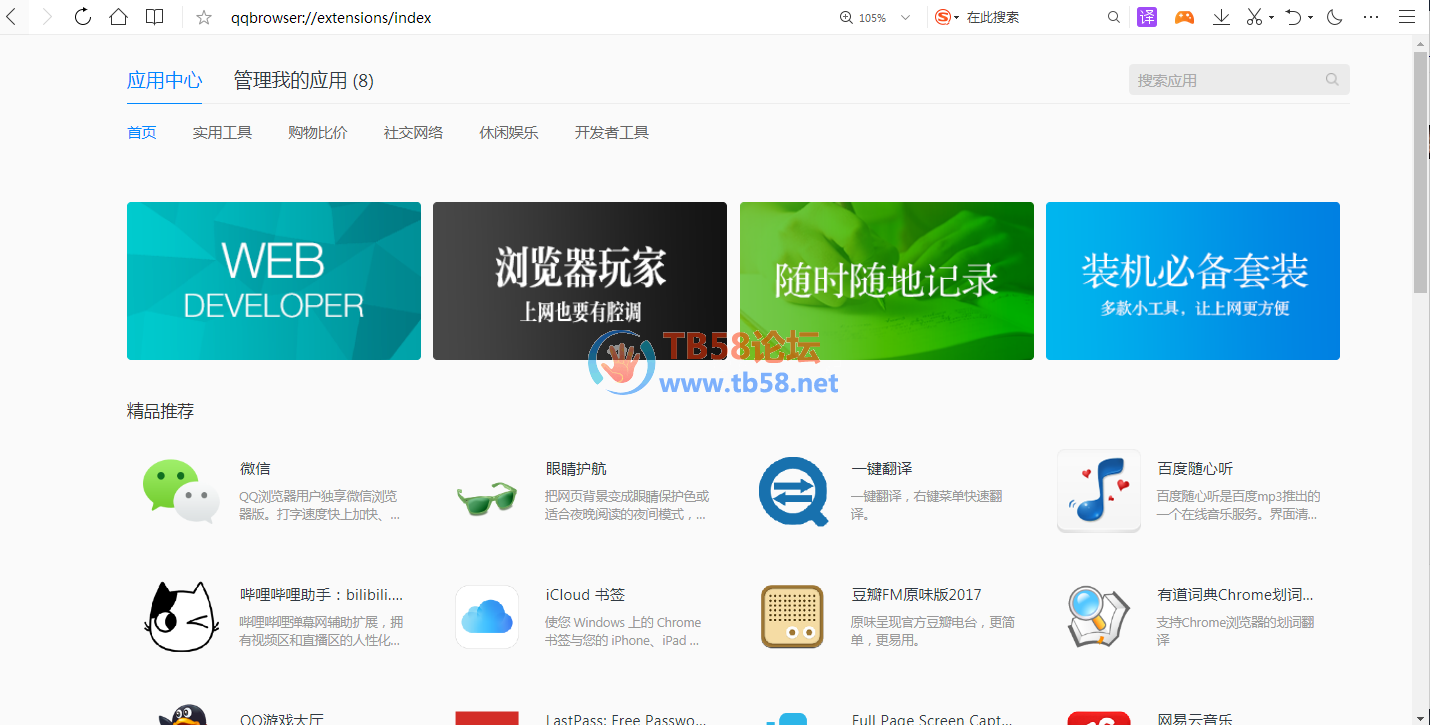1430x725 pixels.
Task: Select the 开发者工具 category
Action: pos(612,132)
